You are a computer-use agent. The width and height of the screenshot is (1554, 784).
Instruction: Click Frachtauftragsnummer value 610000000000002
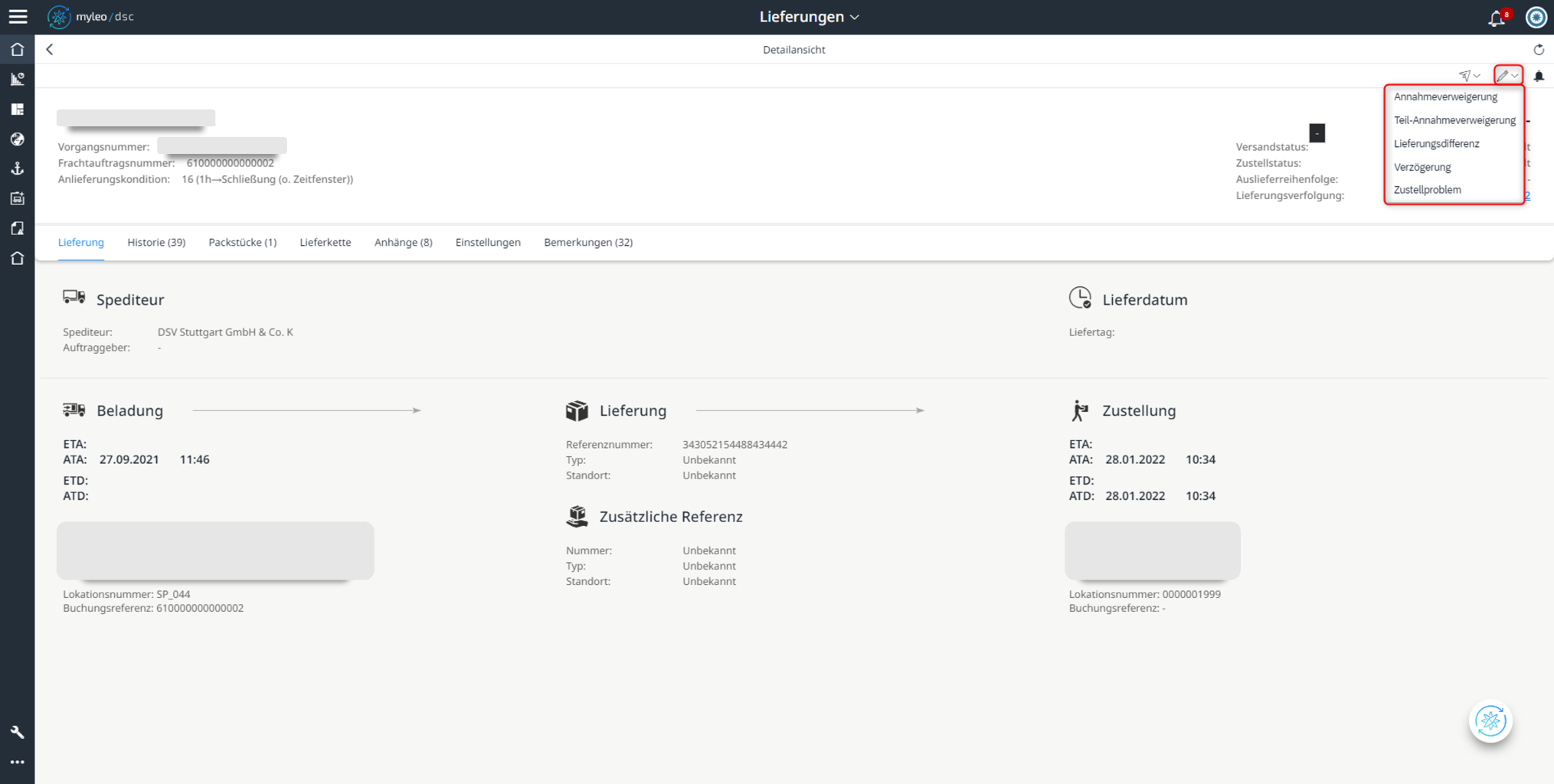click(x=231, y=163)
